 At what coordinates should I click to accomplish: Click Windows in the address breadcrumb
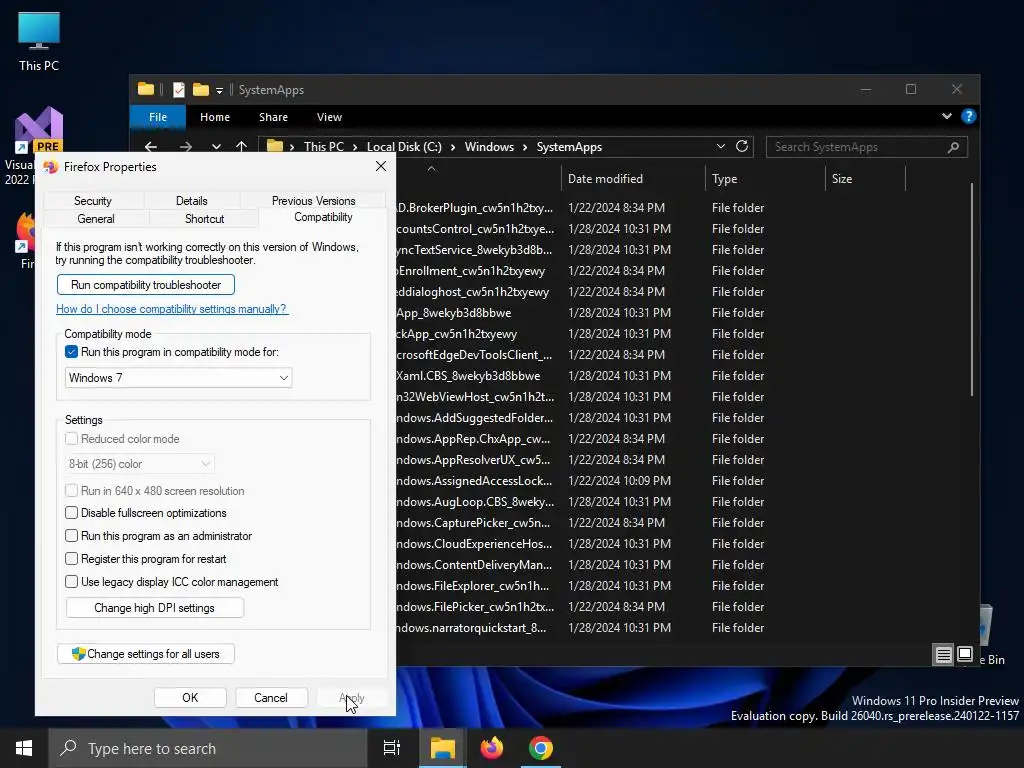click(x=489, y=147)
